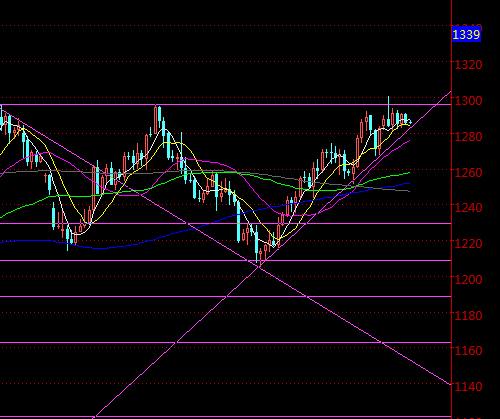This screenshot has width=500, height=419.
Task: Click the last candlestick on the chart's right side
Action: (x=410, y=122)
